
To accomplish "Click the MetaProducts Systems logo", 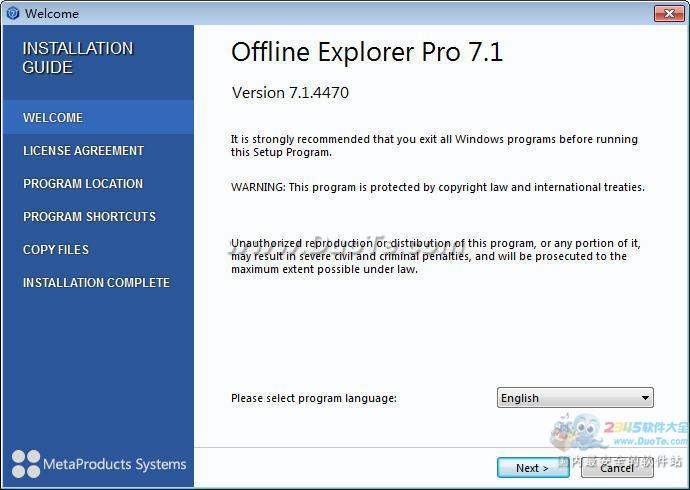I will [x=99, y=464].
